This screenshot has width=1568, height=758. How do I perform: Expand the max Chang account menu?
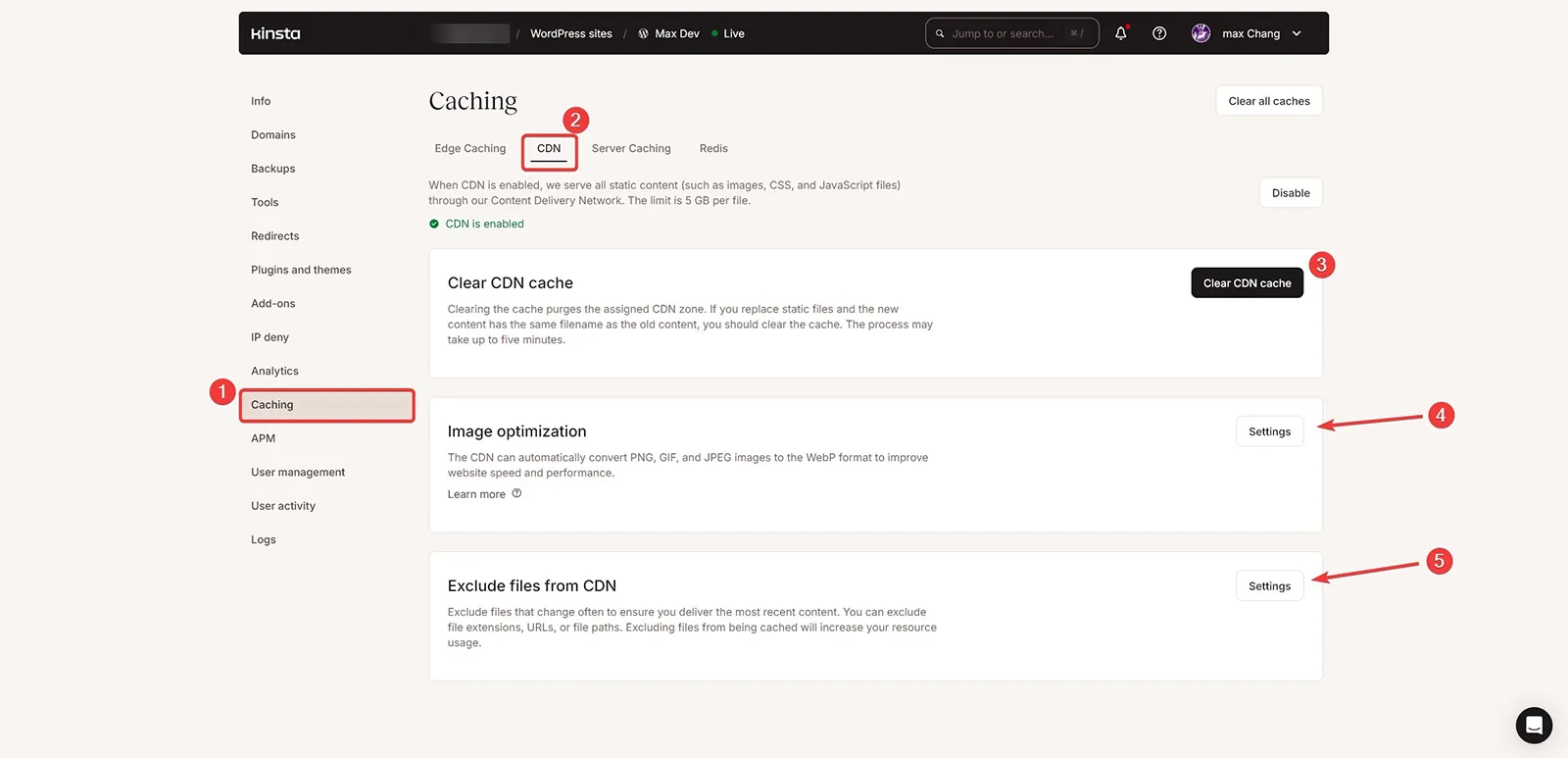[x=1297, y=33]
